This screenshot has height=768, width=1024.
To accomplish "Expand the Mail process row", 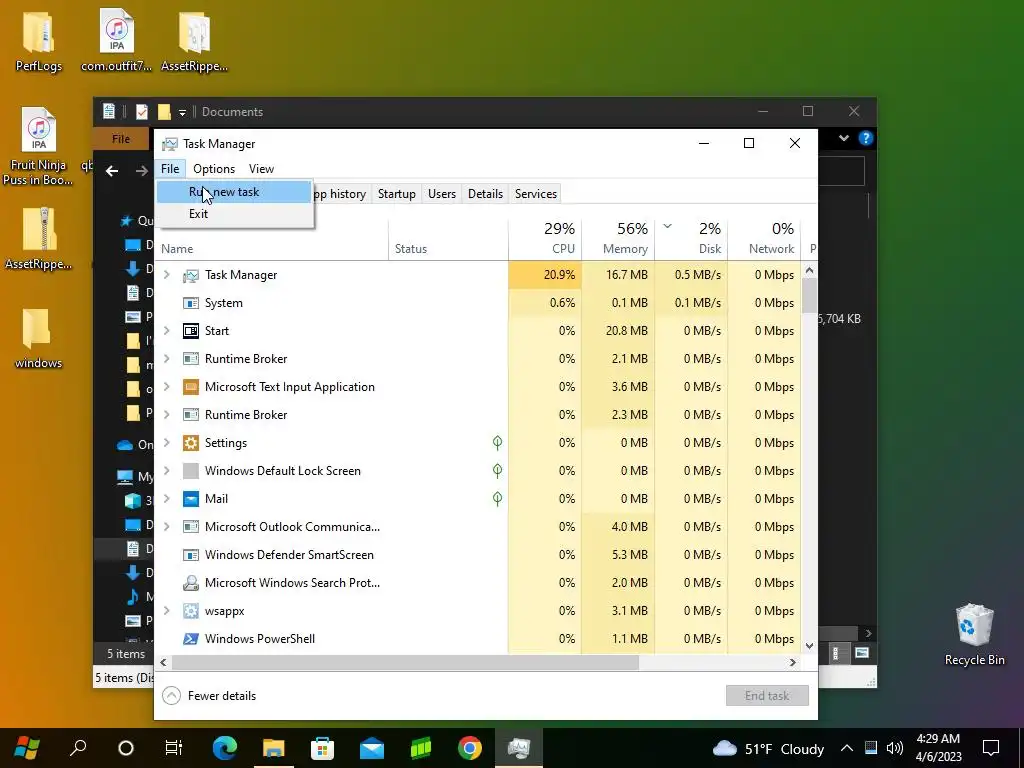I will [x=167, y=499].
